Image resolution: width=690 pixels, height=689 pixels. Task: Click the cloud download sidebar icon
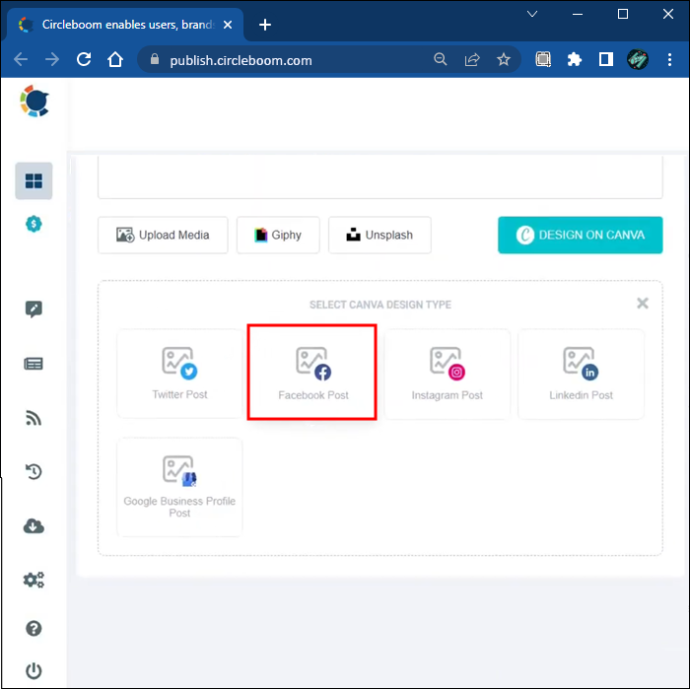click(x=33, y=526)
